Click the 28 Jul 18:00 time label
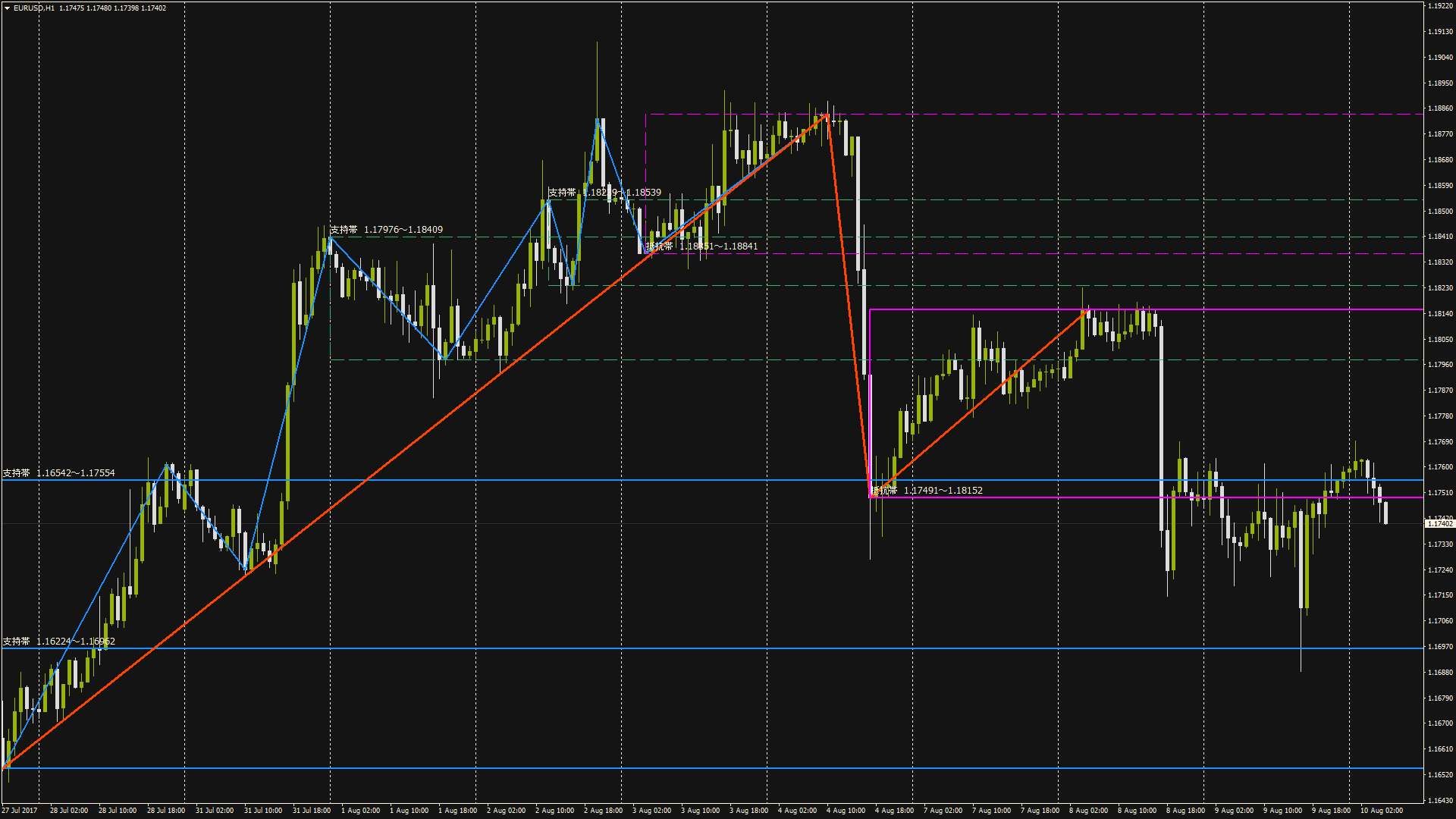 (166, 811)
